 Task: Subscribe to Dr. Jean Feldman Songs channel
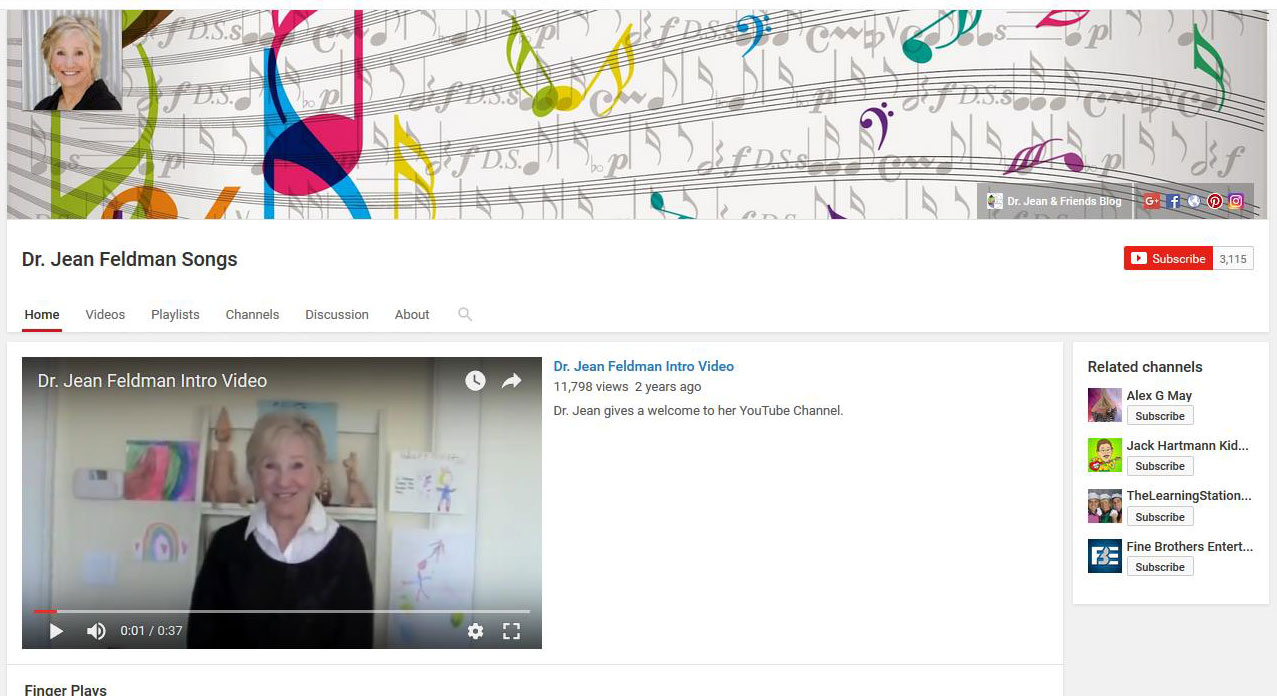click(x=1168, y=258)
